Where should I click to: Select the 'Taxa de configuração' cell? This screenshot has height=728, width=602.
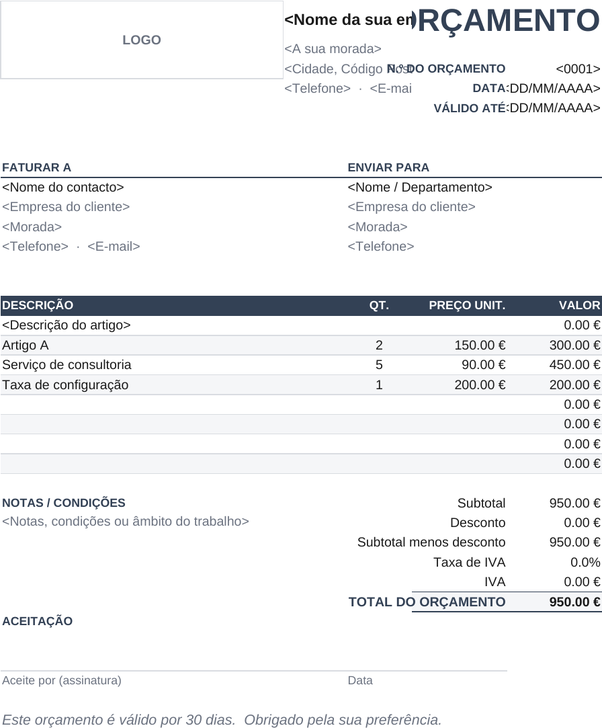pos(65,384)
